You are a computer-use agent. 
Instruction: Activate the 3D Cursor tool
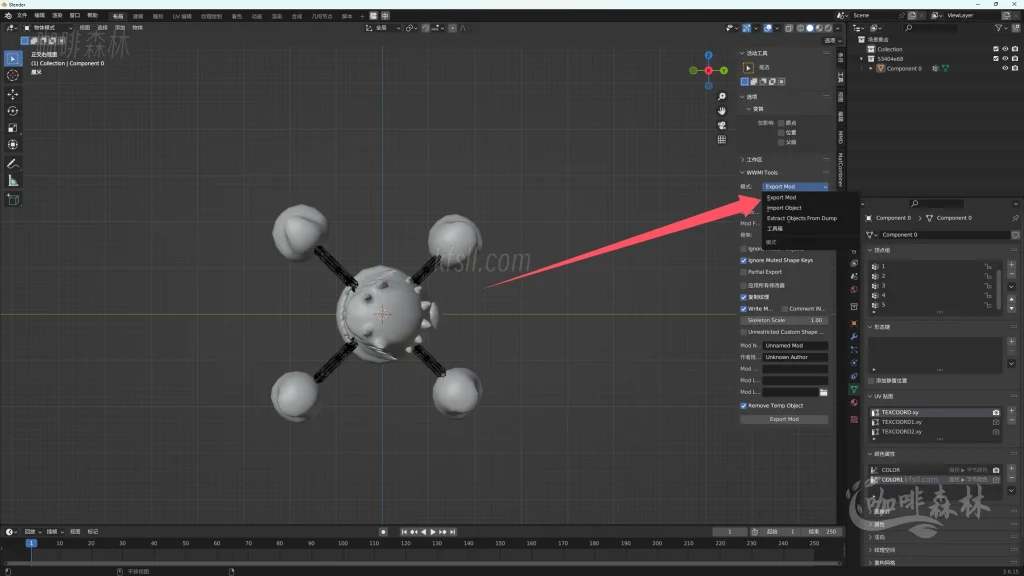click(13, 75)
